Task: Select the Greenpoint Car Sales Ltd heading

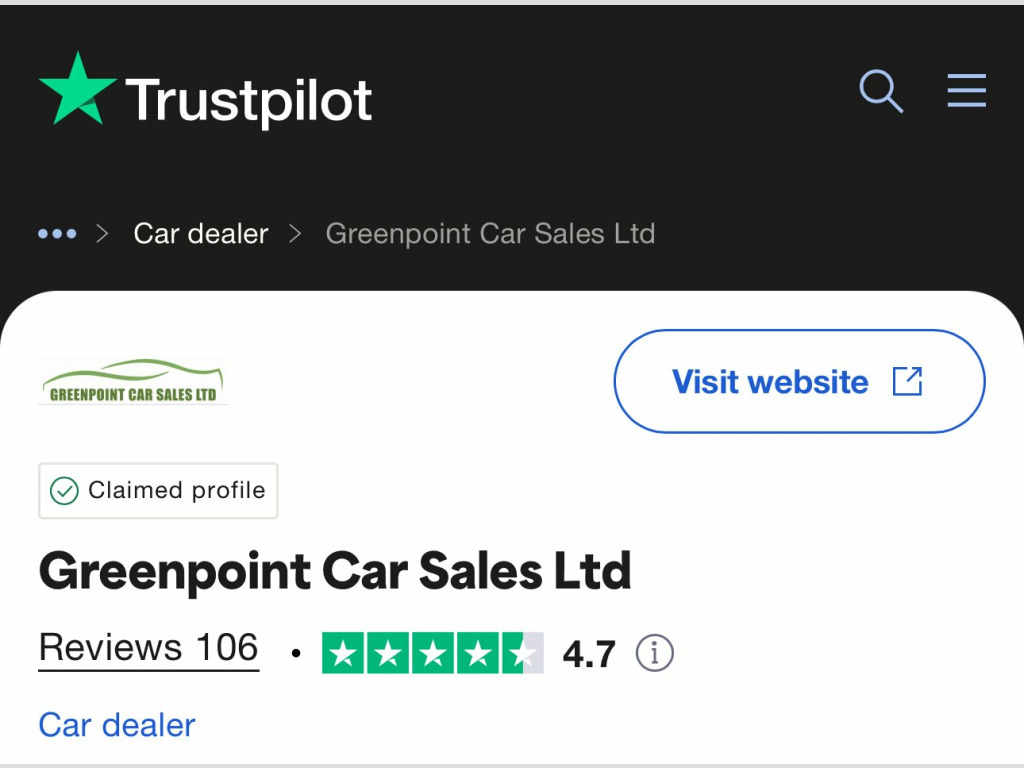Action: [x=335, y=571]
